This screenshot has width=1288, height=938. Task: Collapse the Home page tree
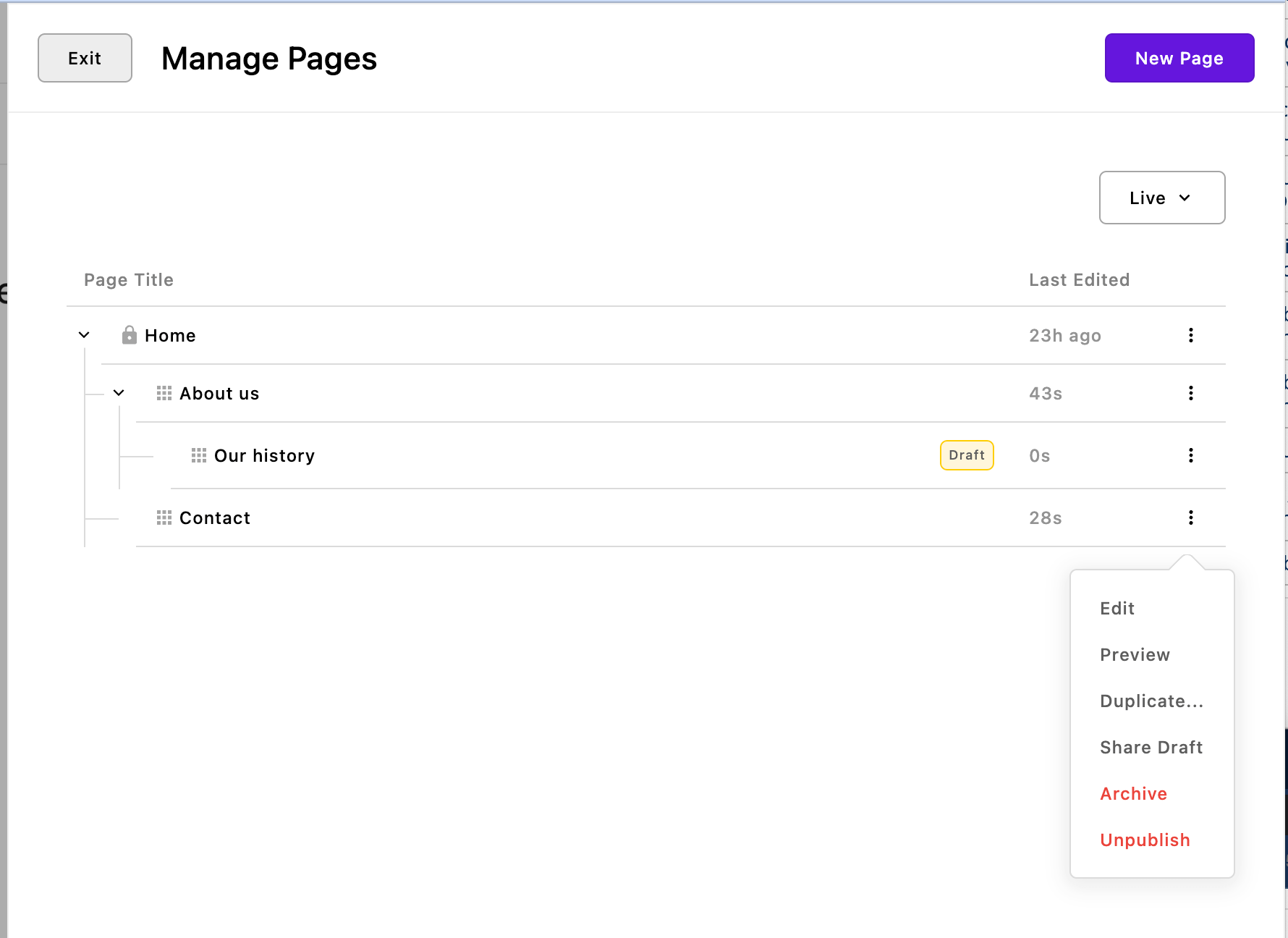pos(84,334)
